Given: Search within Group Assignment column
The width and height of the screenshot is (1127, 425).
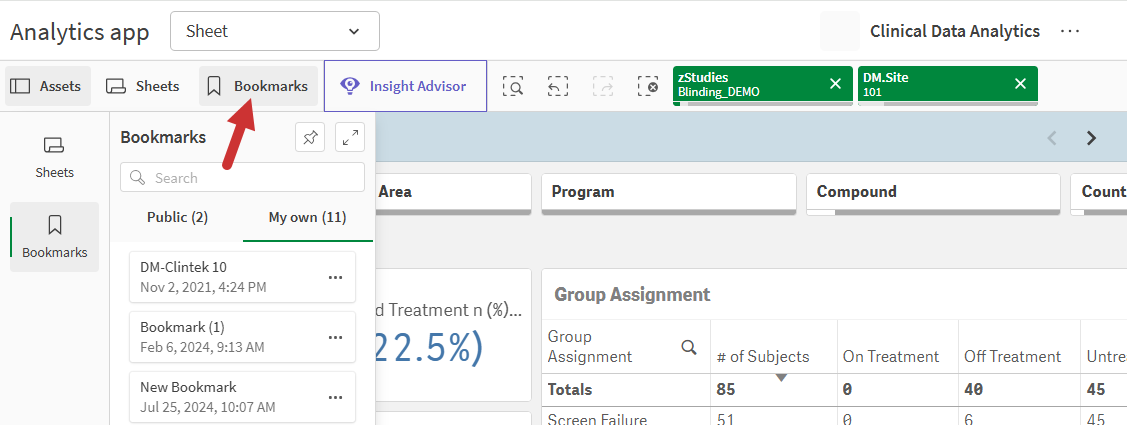Looking at the screenshot, I should coord(689,347).
